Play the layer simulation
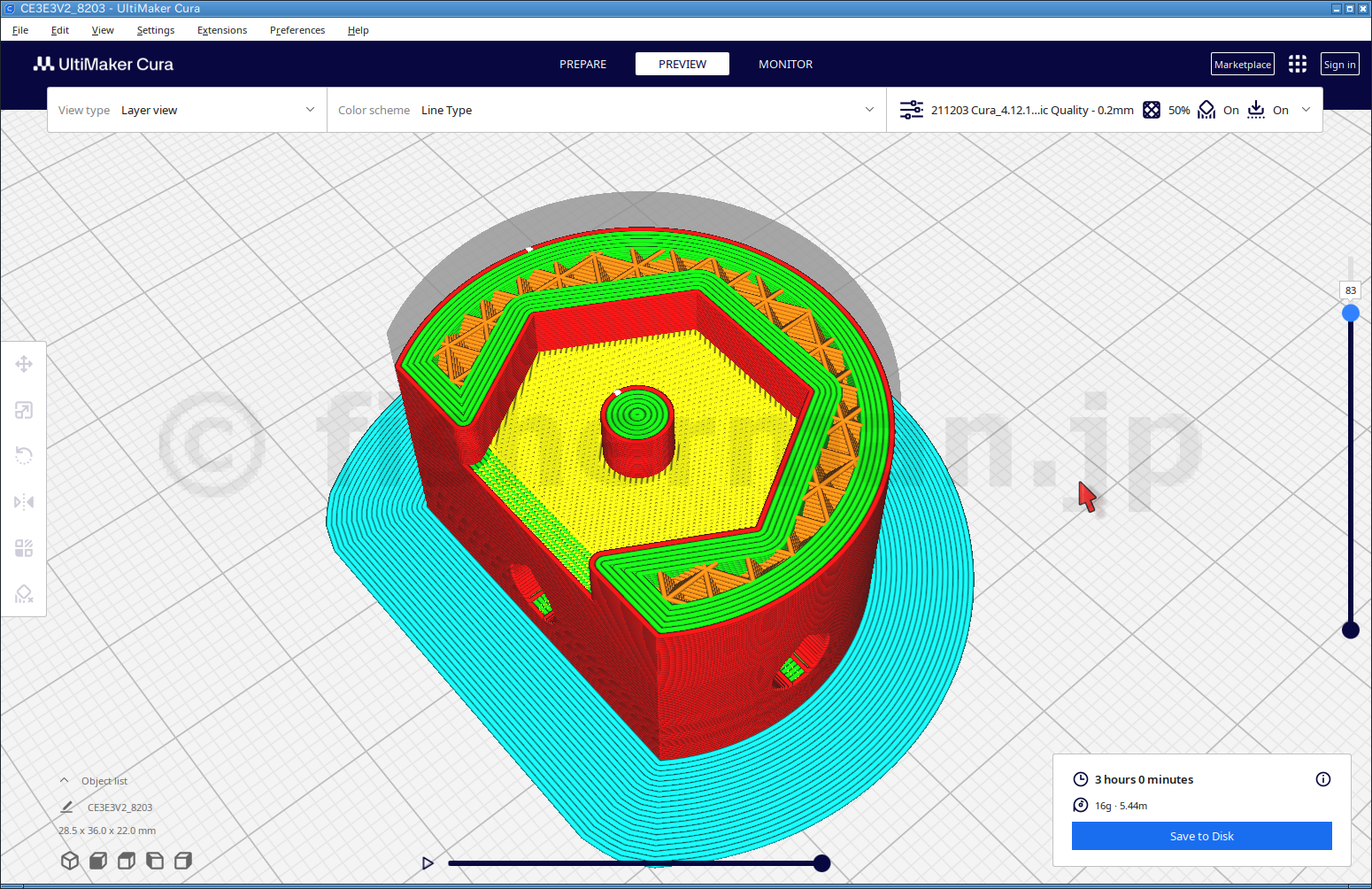Image resolution: width=1372 pixels, height=889 pixels. coord(428,863)
